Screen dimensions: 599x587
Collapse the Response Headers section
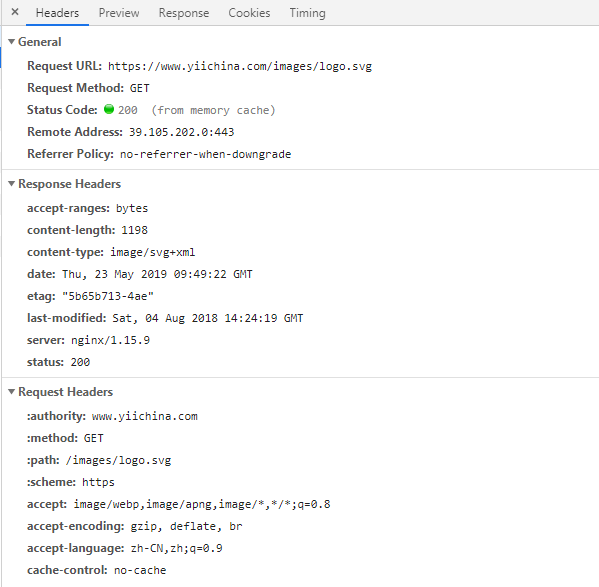pos(11,184)
